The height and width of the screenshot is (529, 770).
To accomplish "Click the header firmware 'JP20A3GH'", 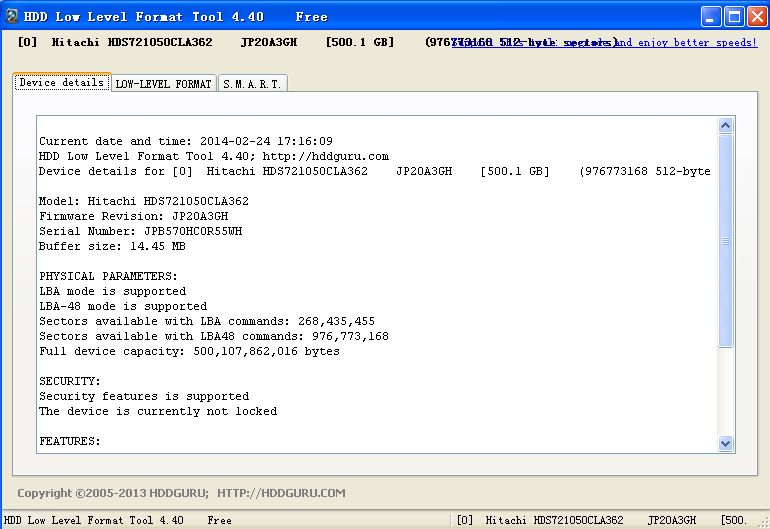I will click(x=269, y=42).
